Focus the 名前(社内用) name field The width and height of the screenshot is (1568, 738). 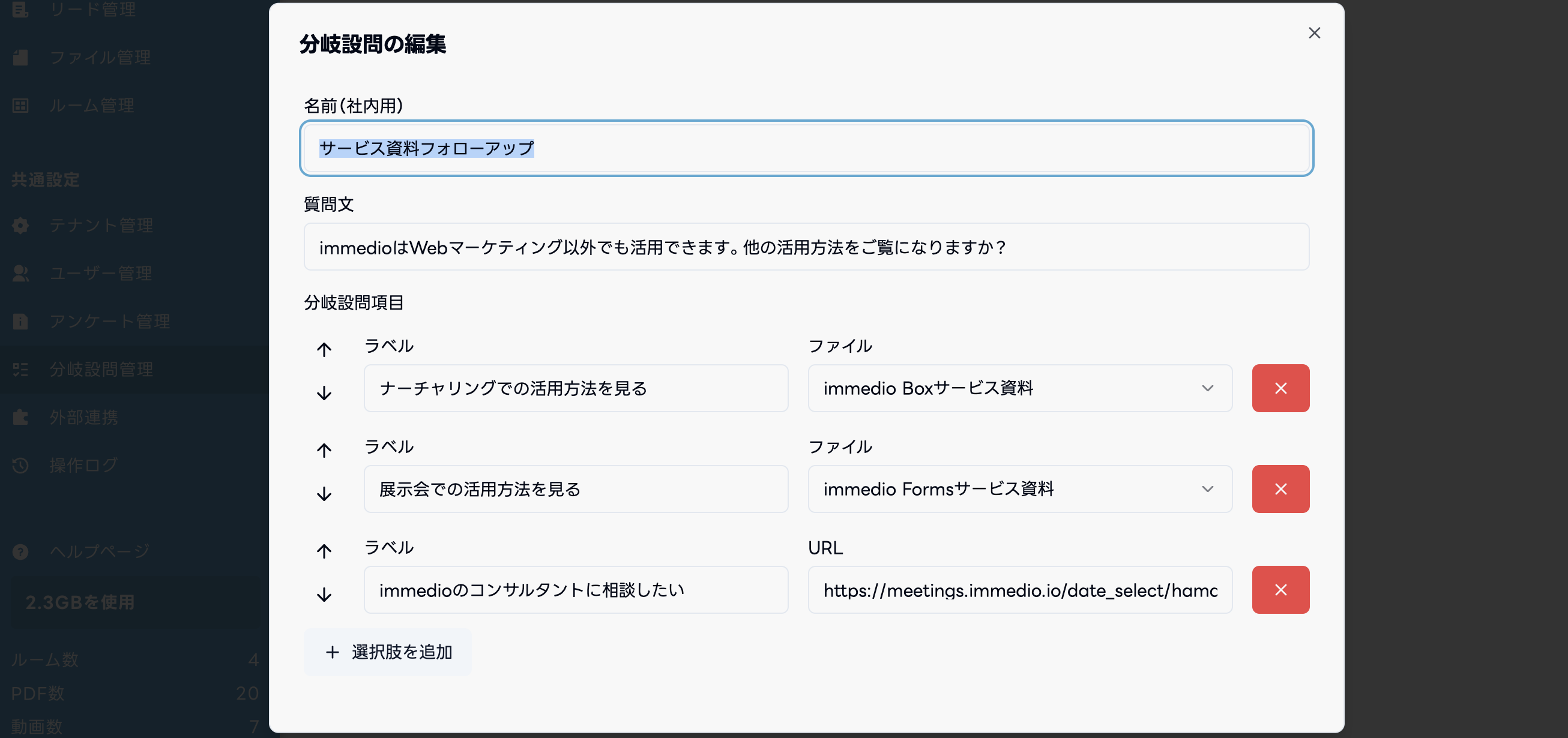[x=806, y=148]
